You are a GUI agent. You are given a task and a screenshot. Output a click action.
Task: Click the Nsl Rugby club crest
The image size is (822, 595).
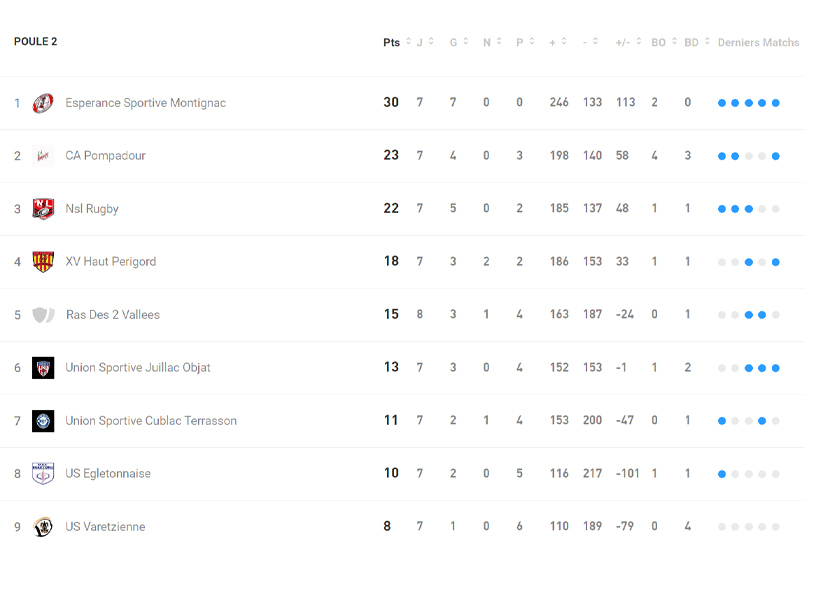click(43, 209)
